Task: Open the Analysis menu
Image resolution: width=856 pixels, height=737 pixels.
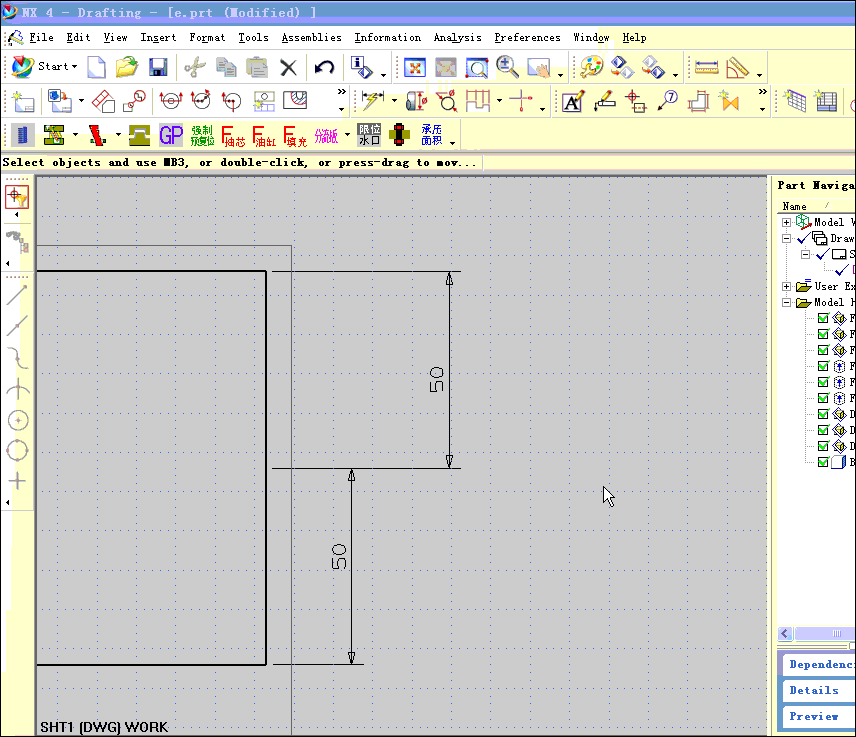Action: (457, 38)
